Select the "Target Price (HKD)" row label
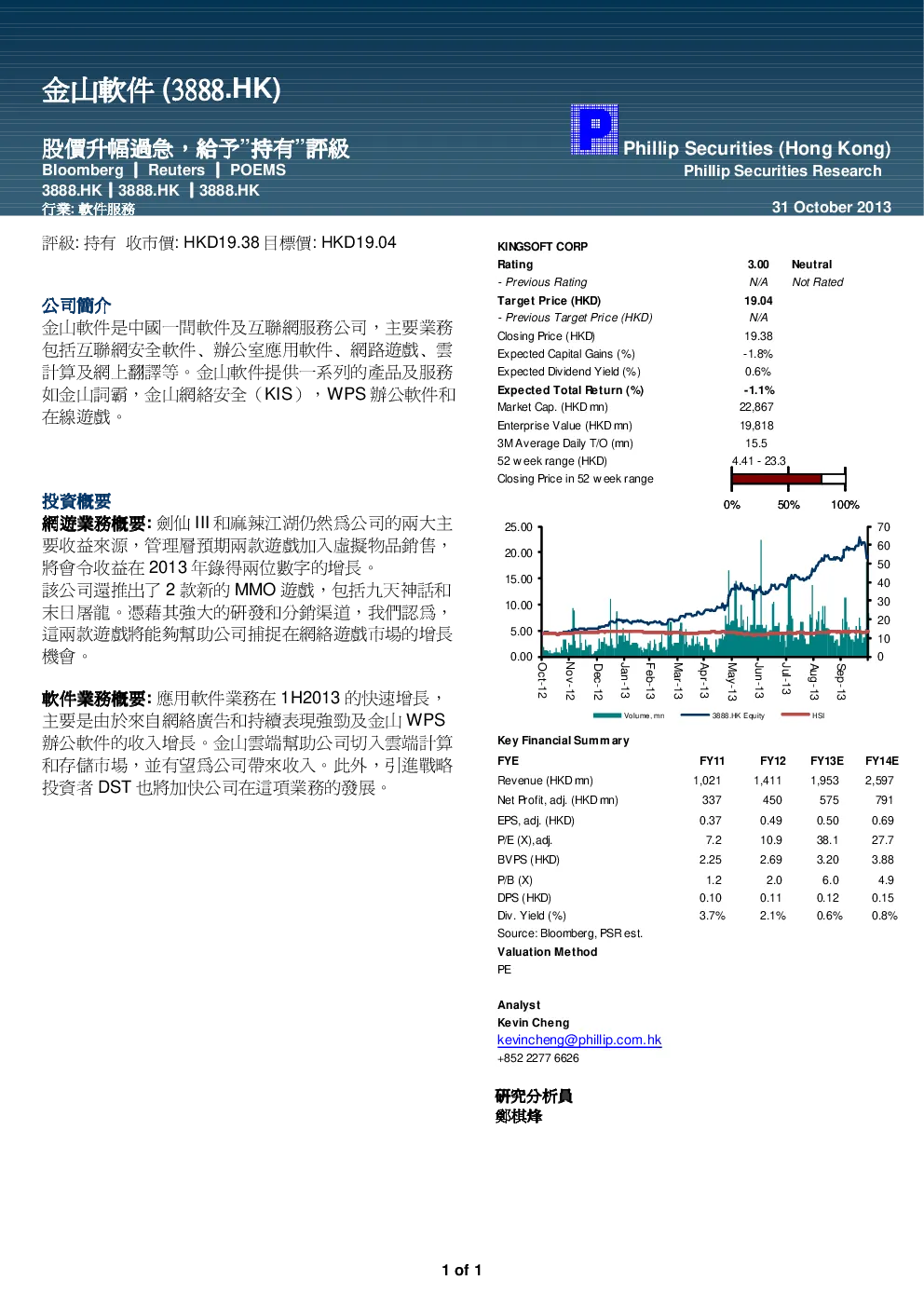Screen dimensions: 924x1307 coord(549,301)
